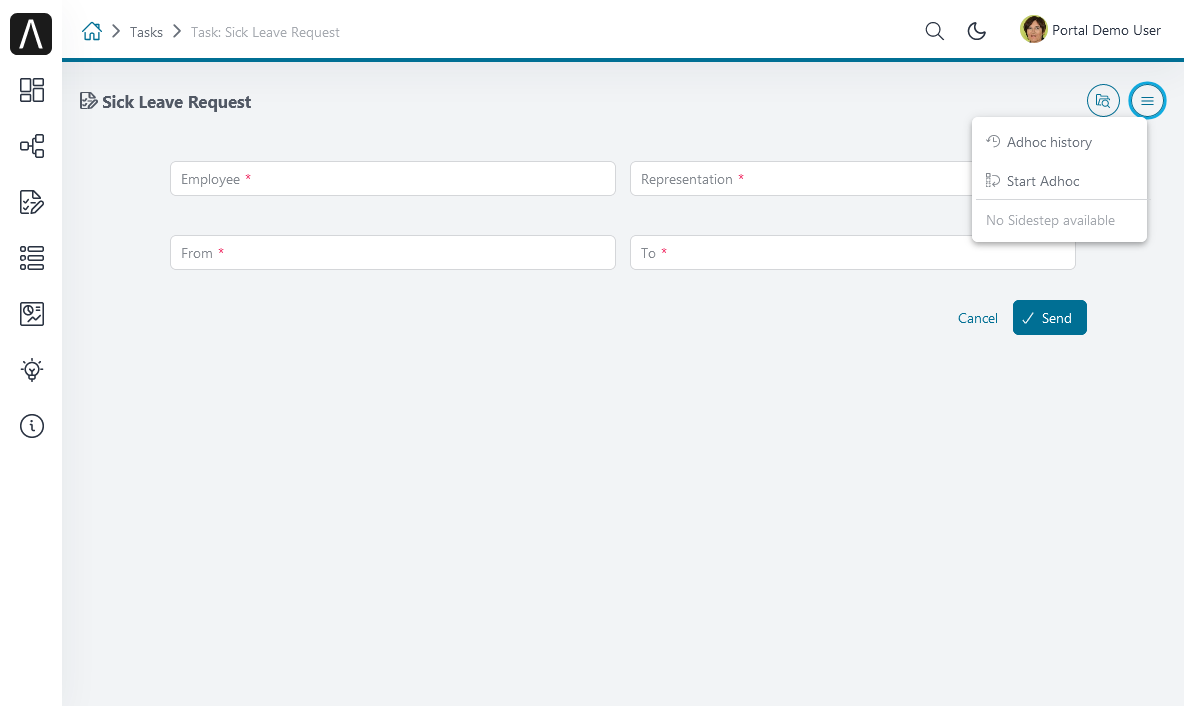Select Adhoc history menu entry
Image resolution: width=1184 pixels, height=706 pixels.
click(x=1059, y=142)
